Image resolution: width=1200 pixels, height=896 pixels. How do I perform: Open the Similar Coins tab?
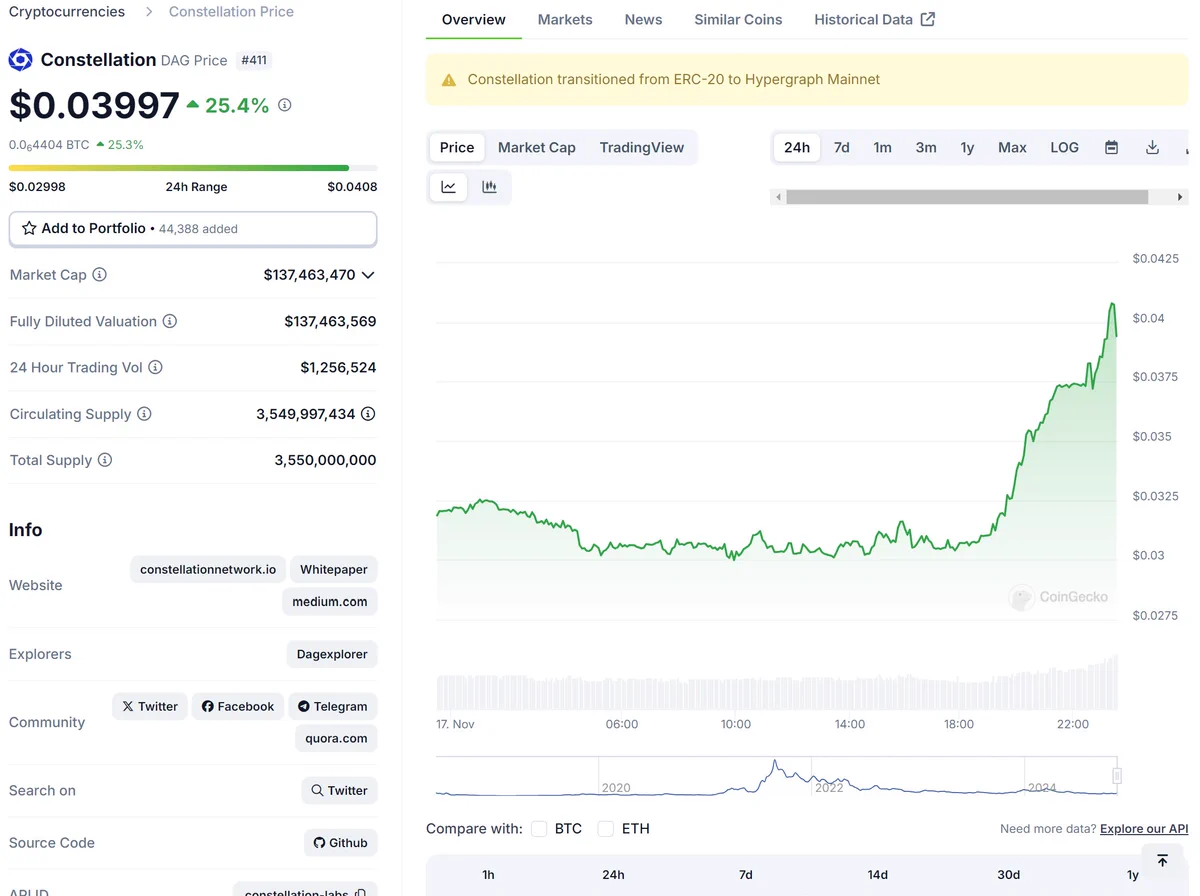point(738,19)
